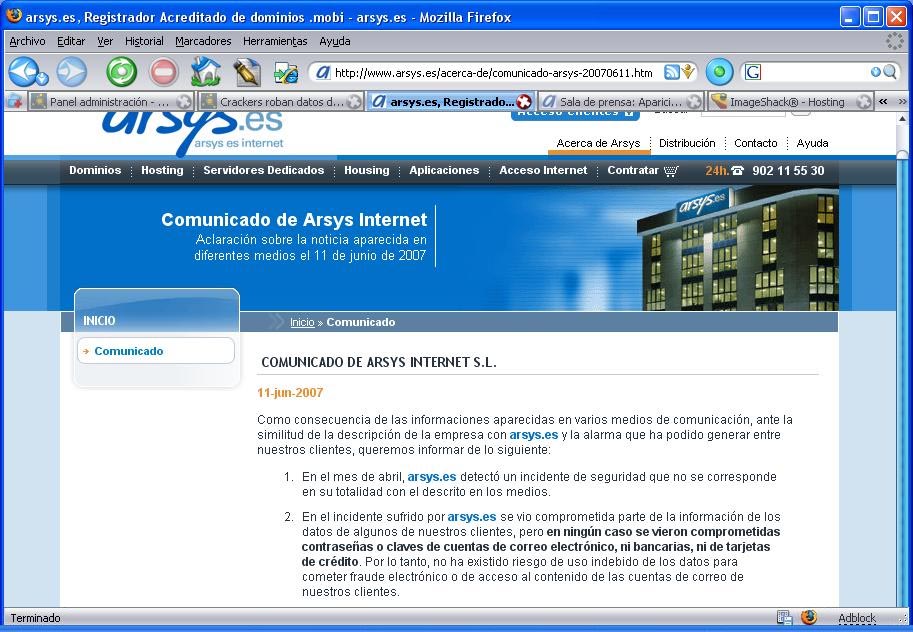Click into the Google search box
Viewport: 913px width, 632px height.
(815, 72)
